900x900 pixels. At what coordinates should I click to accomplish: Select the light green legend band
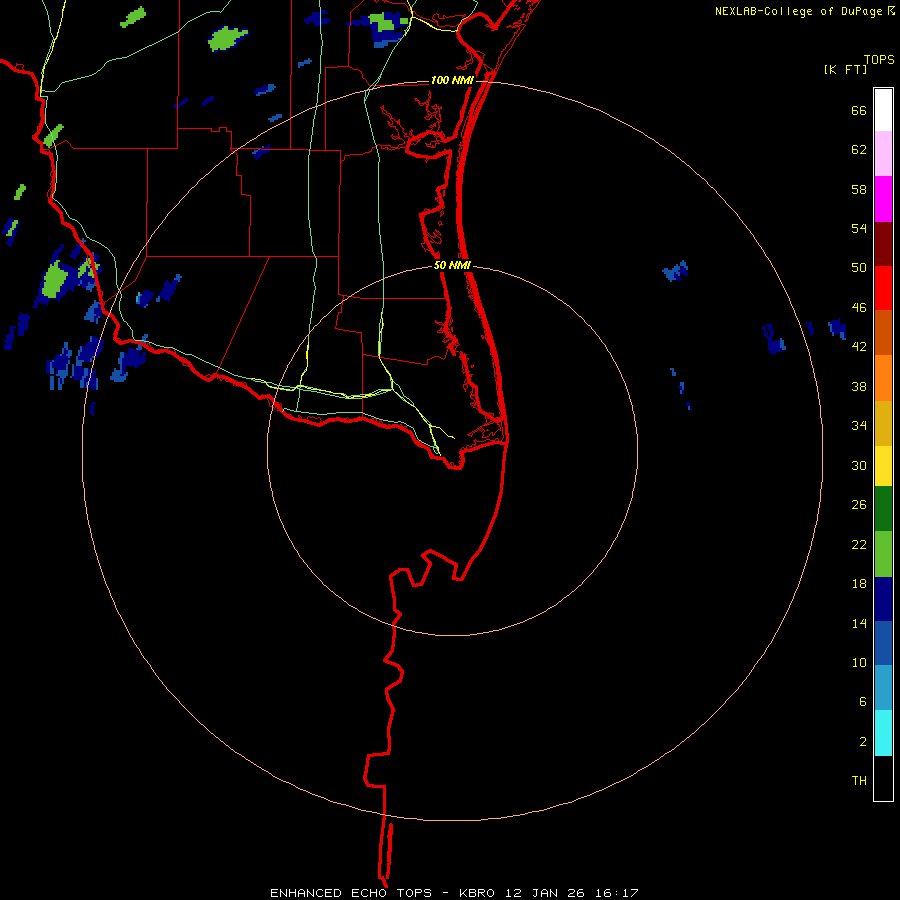883,554
